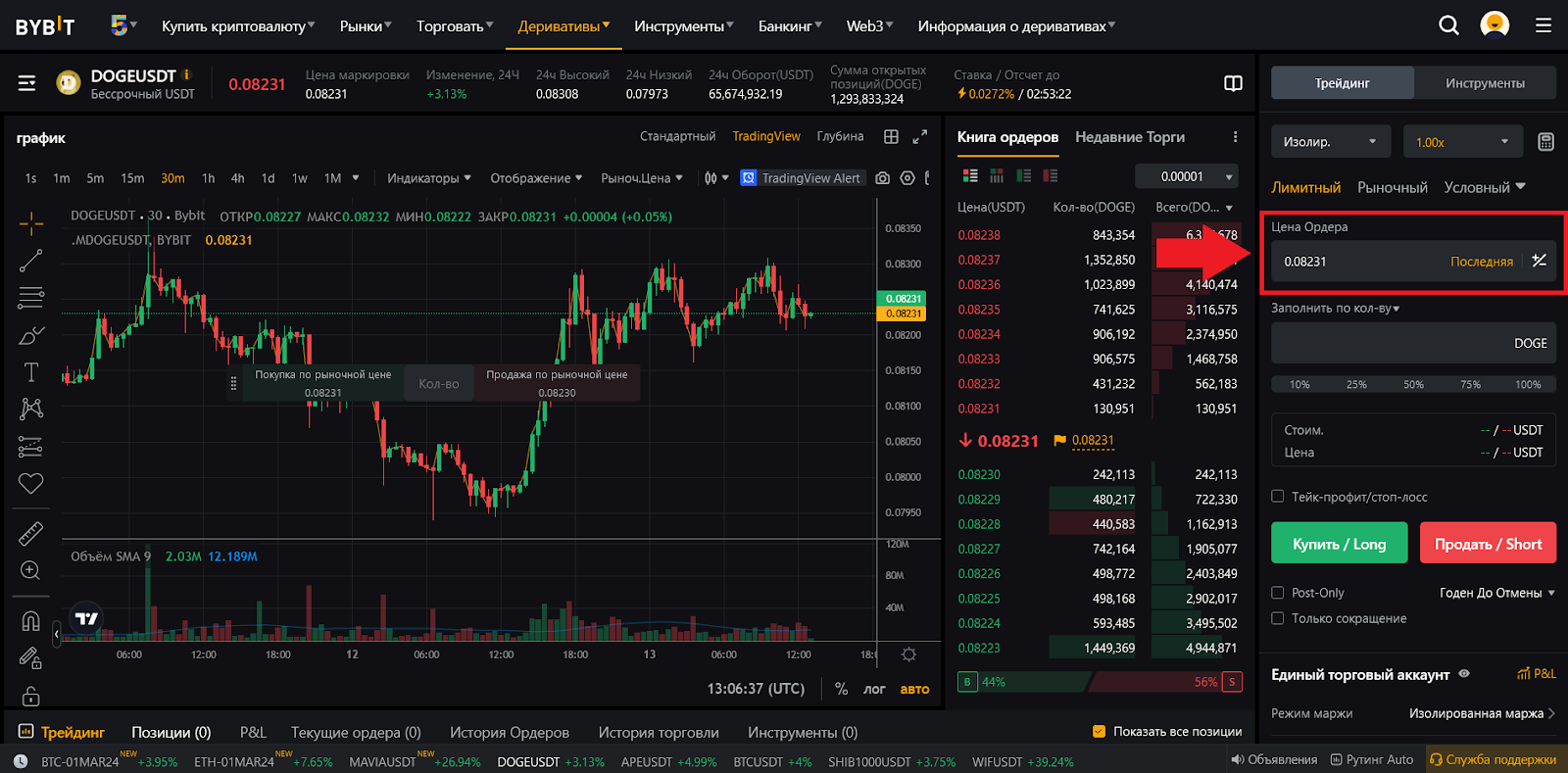Viewport: 1568px width, 773px height.
Task: Set quantity slider to 25%
Action: pyautogui.click(x=1356, y=384)
